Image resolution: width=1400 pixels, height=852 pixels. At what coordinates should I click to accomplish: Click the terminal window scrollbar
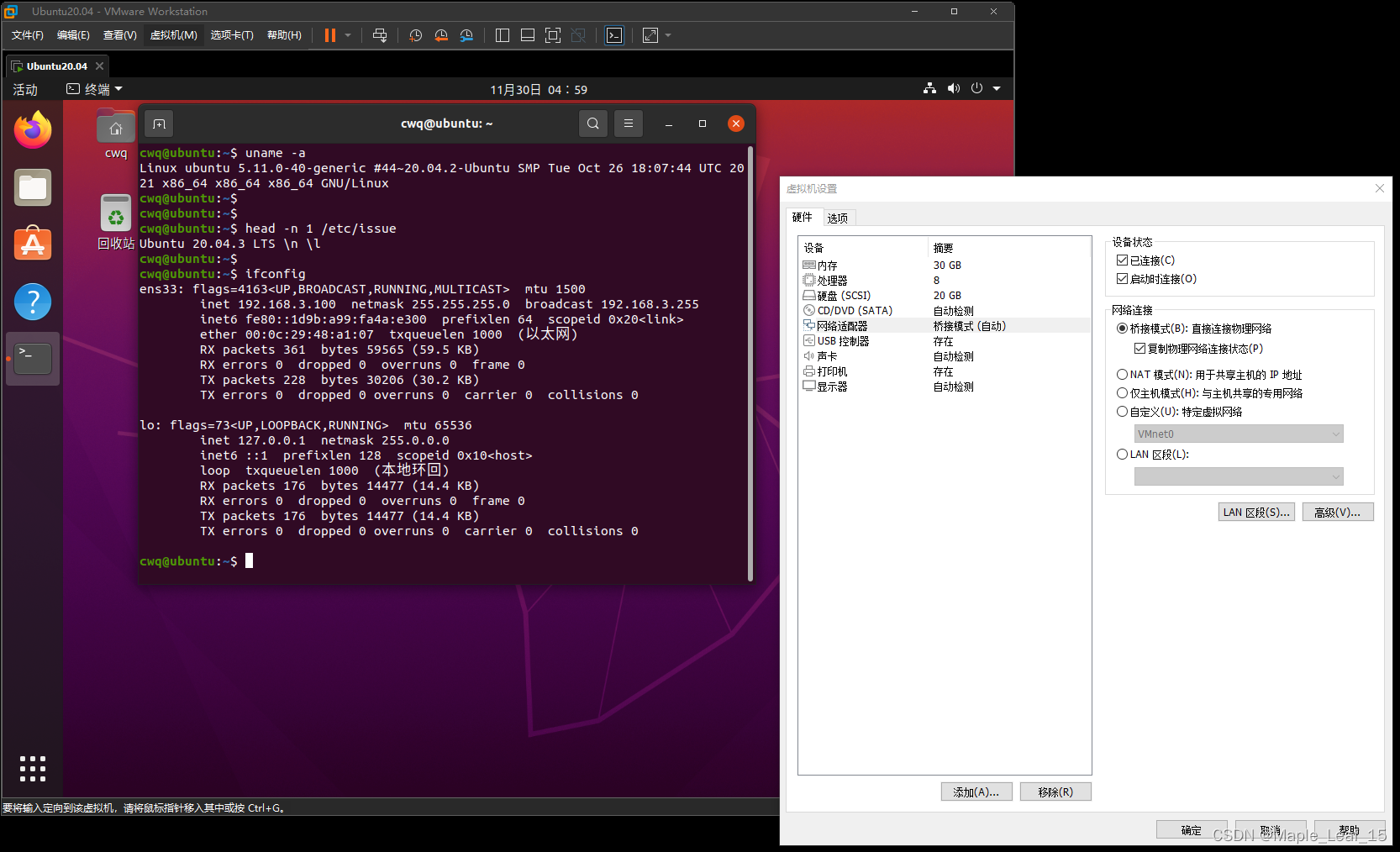click(x=750, y=363)
